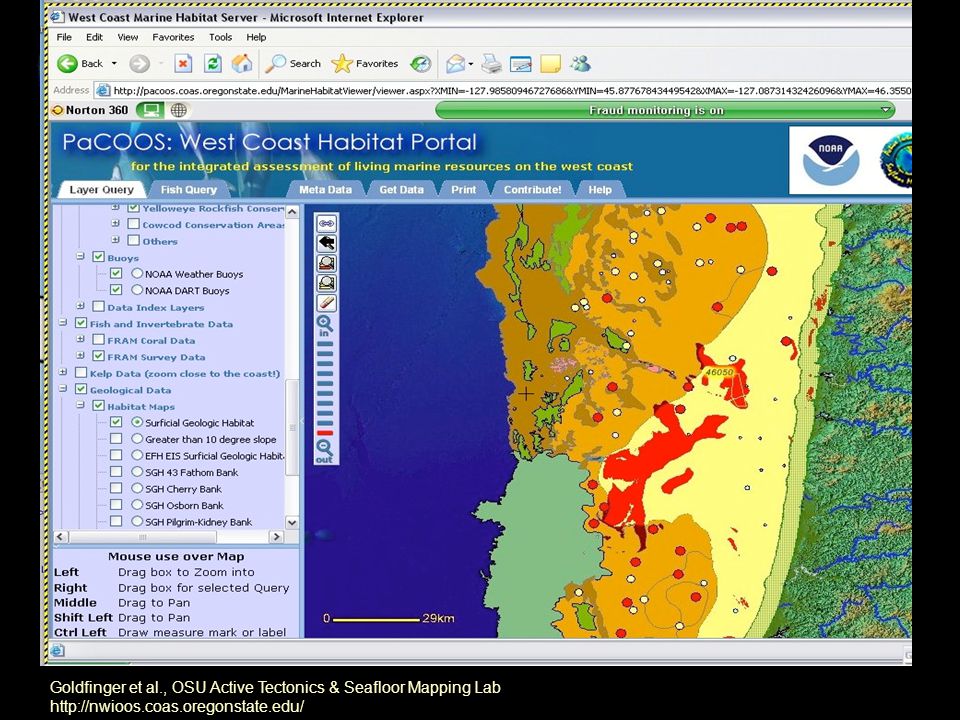This screenshot has width=960, height=720.
Task: Click layer panel vertical scrollbar down arrow
Action: [x=292, y=522]
